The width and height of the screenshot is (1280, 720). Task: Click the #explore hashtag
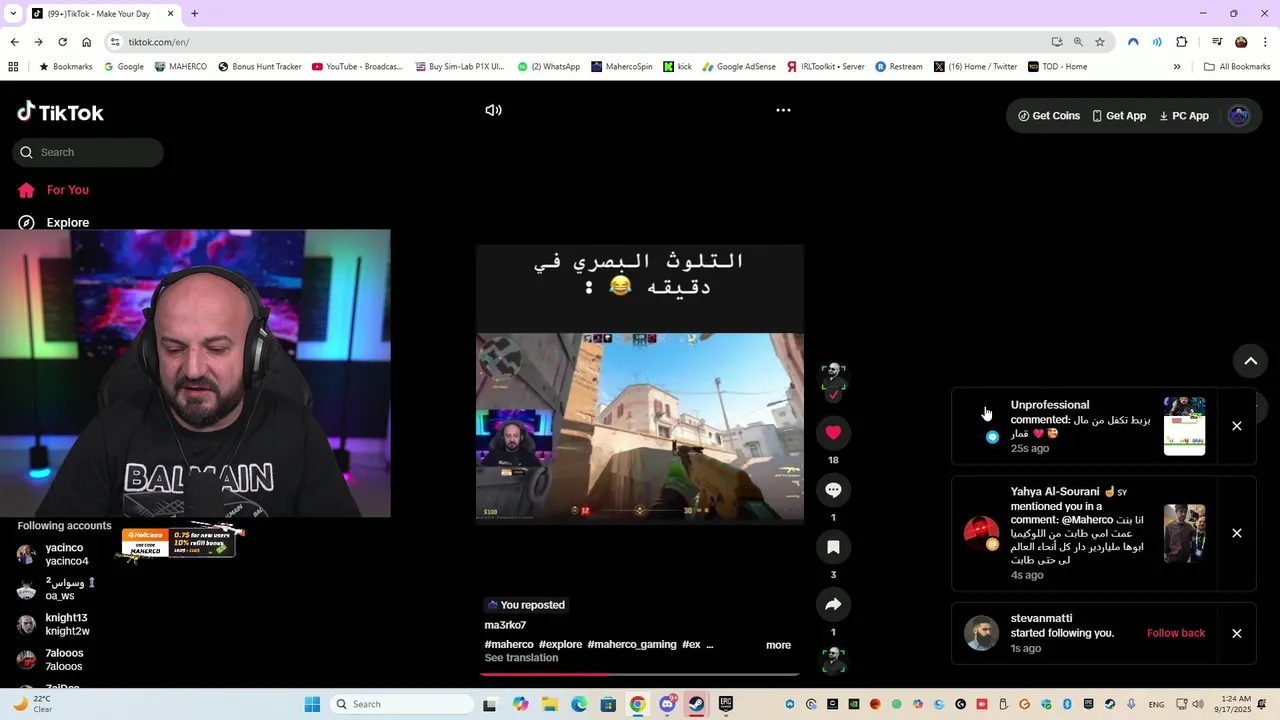(560, 645)
